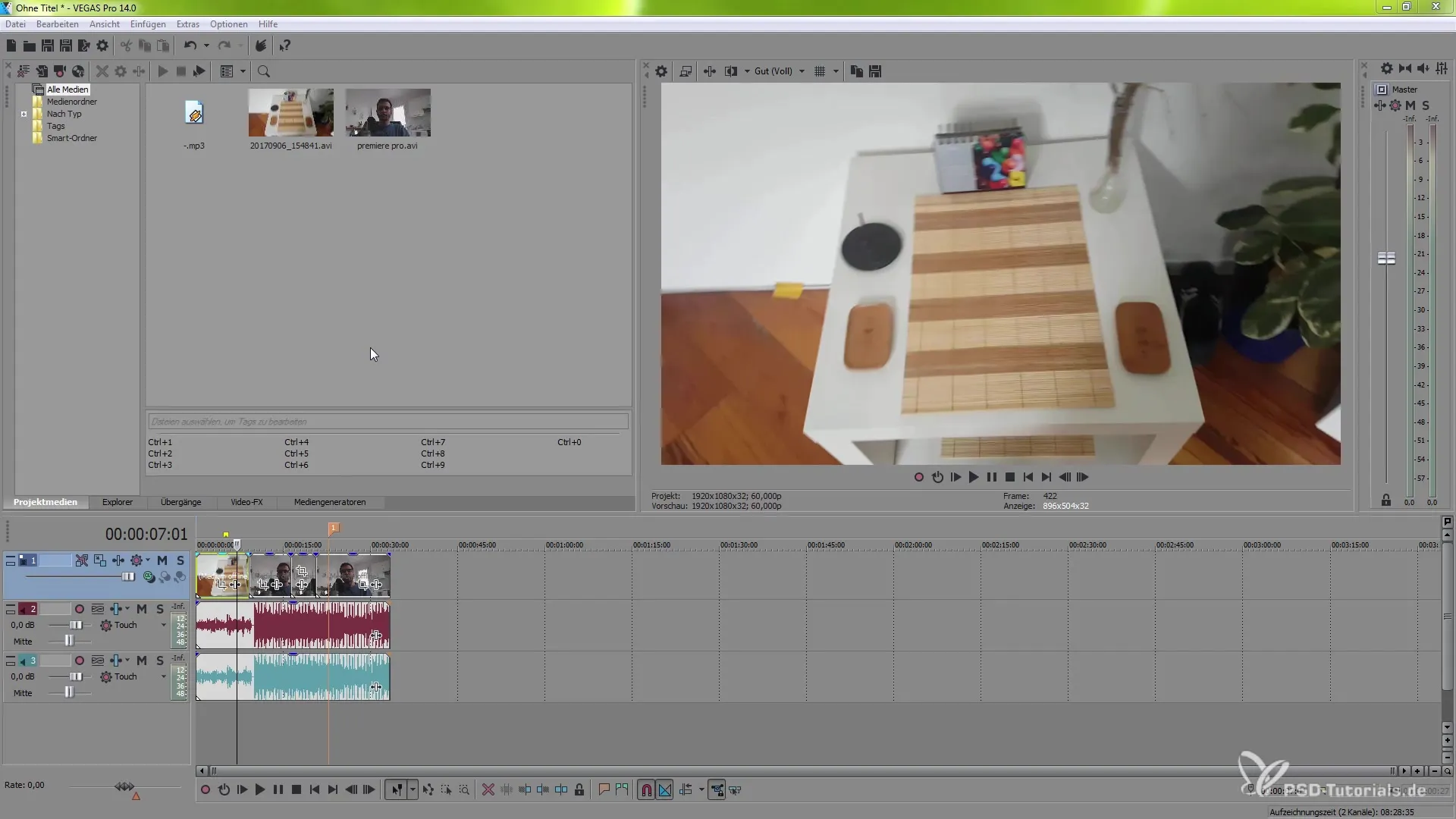The image size is (1456, 819).
Task: Open the overlays dropdown arrow in preview
Action: click(x=836, y=71)
